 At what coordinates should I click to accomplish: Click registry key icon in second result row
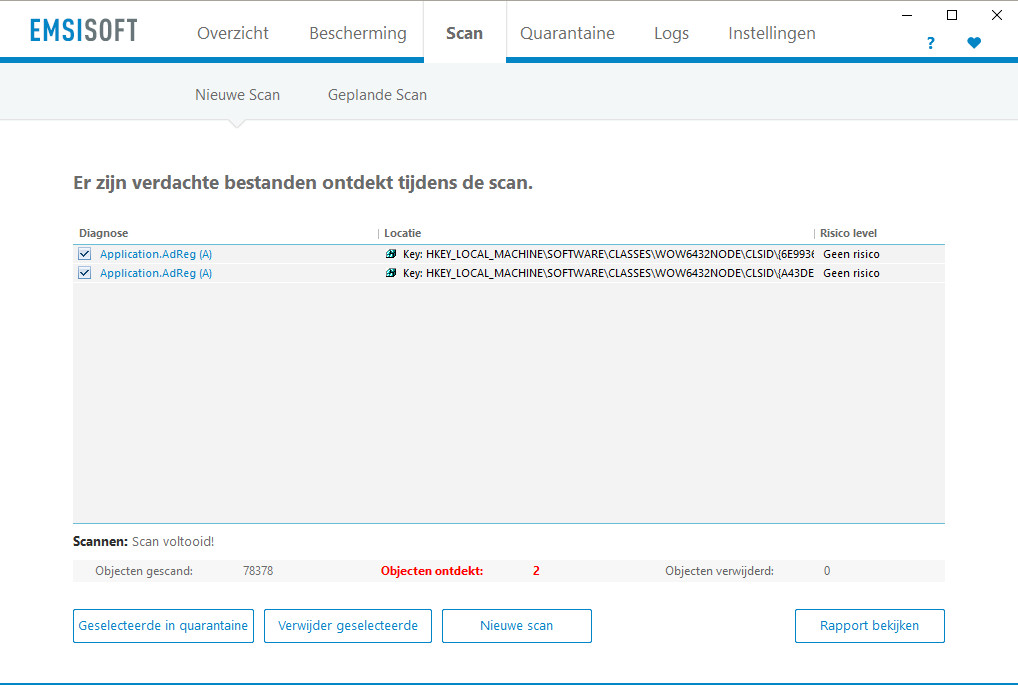coord(391,273)
